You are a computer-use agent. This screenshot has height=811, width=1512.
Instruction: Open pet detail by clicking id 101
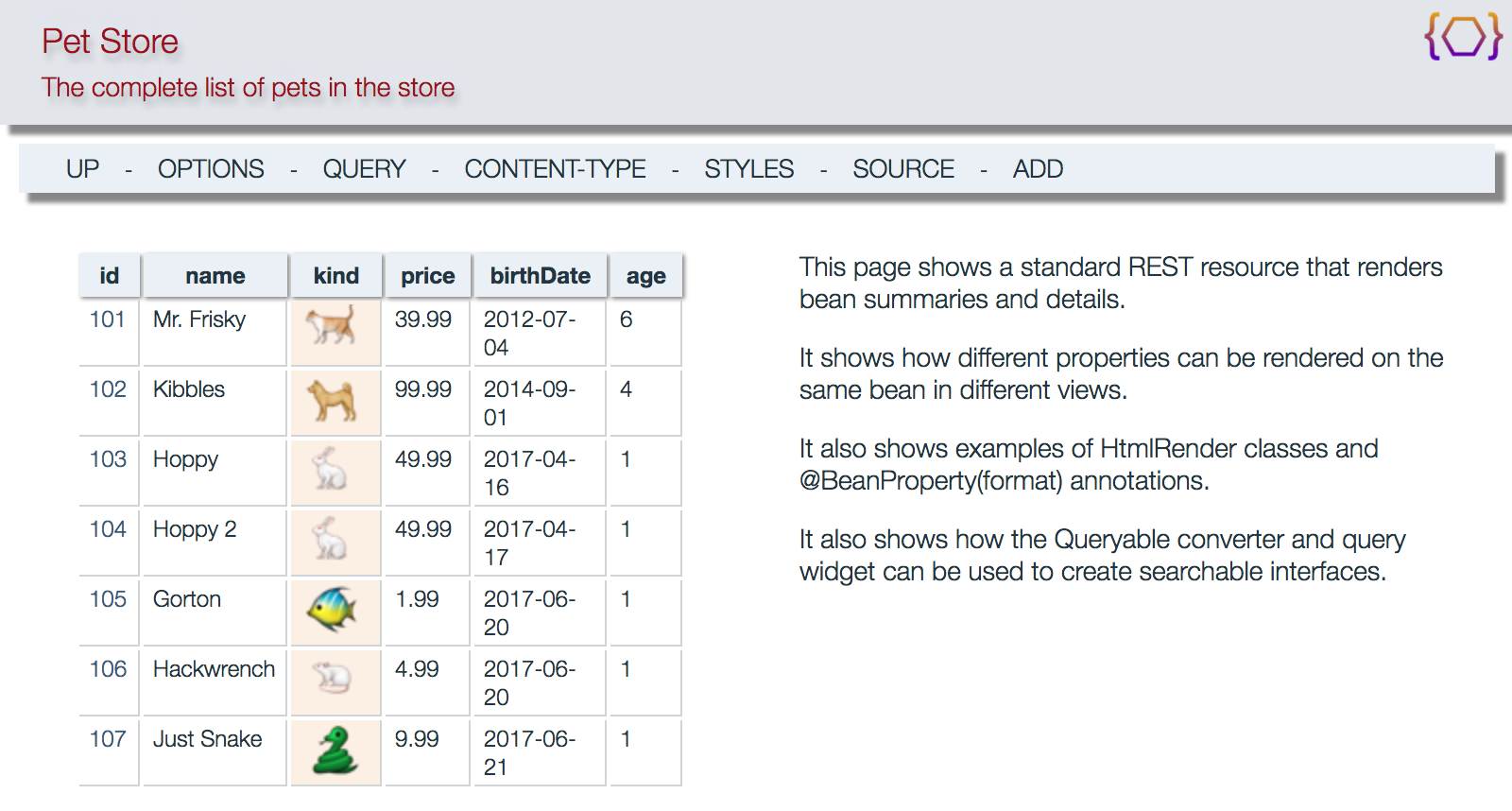click(108, 319)
